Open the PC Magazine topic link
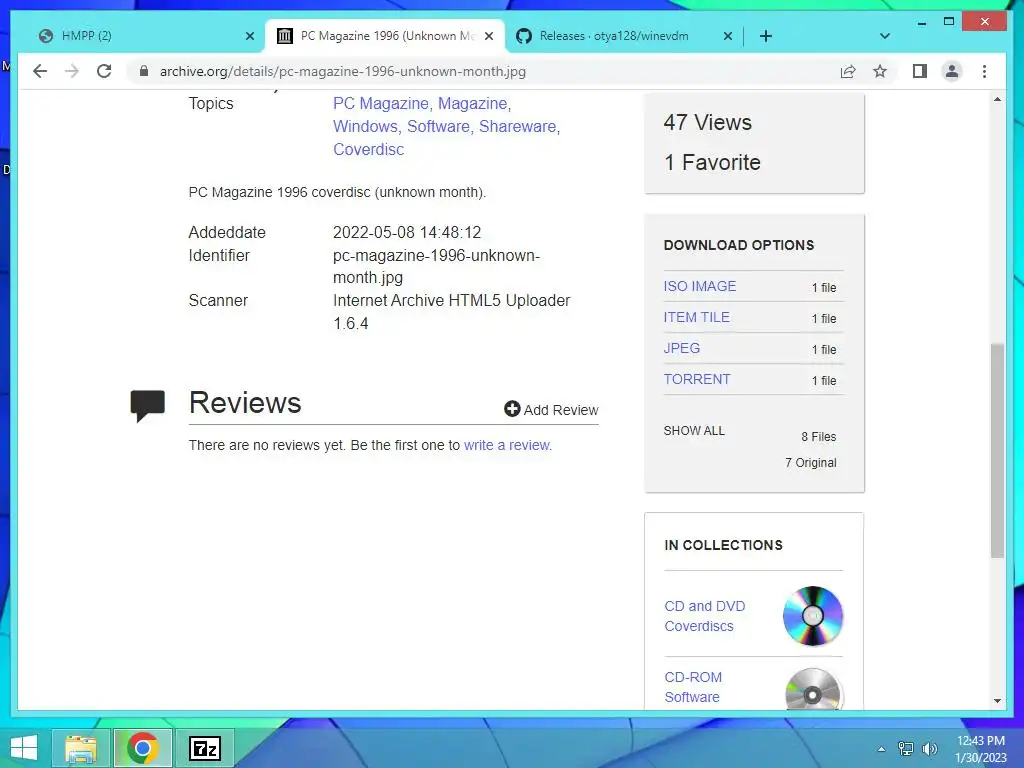Image resolution: width=1024 pixels, height=768 pixels. tap(381, 103)
